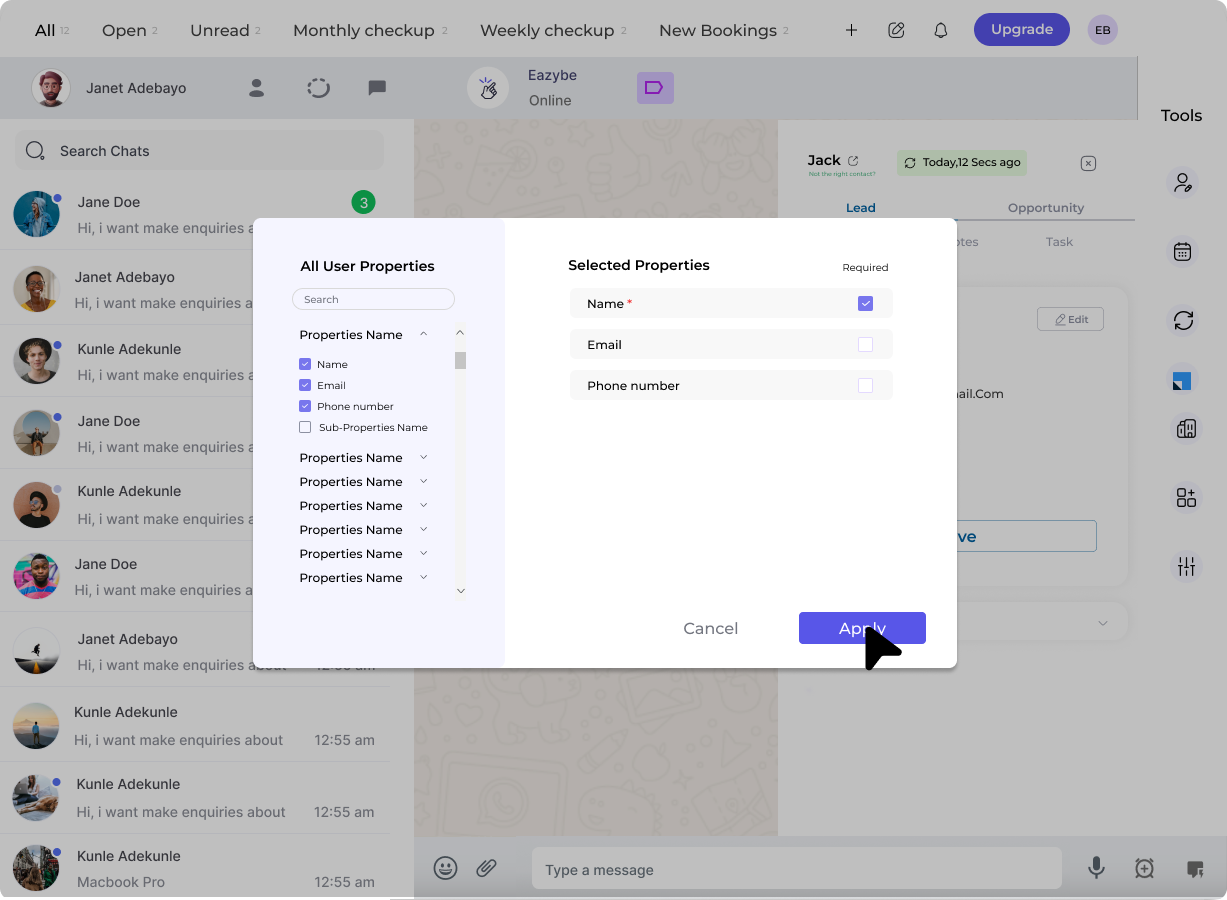Uncheck the Email property checkbox in list
1227x900 pixels.
click(305, 385)
